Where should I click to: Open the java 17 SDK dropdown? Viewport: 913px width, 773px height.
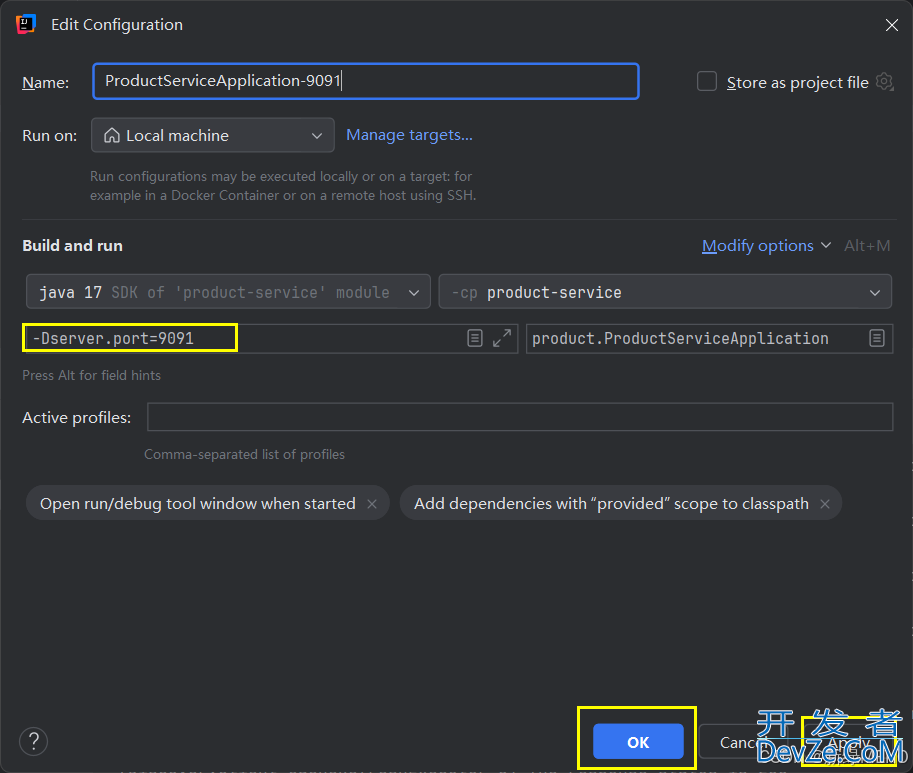pyautogui.click(x=228, y=292)
